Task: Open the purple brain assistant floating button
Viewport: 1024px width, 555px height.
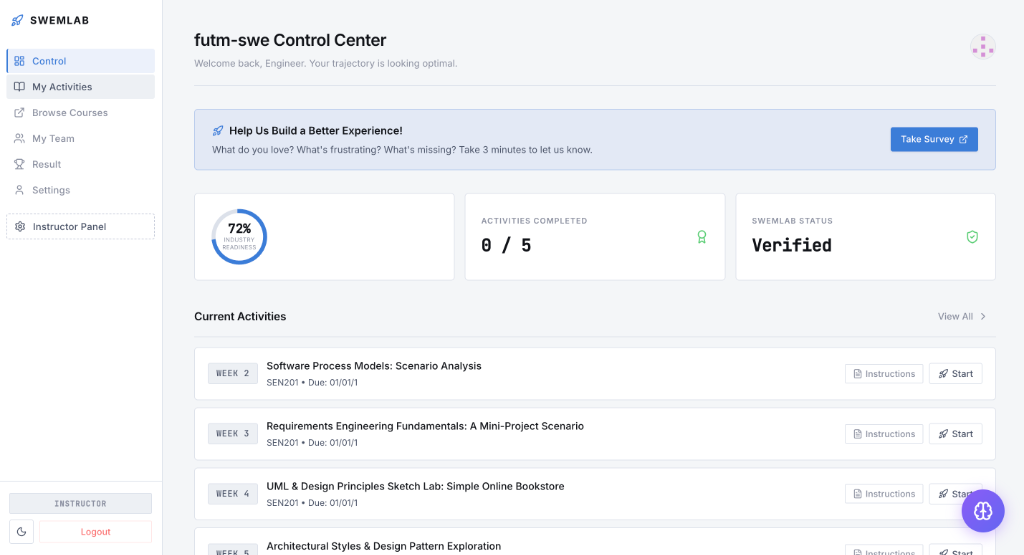Action: (x=983, y=511)
